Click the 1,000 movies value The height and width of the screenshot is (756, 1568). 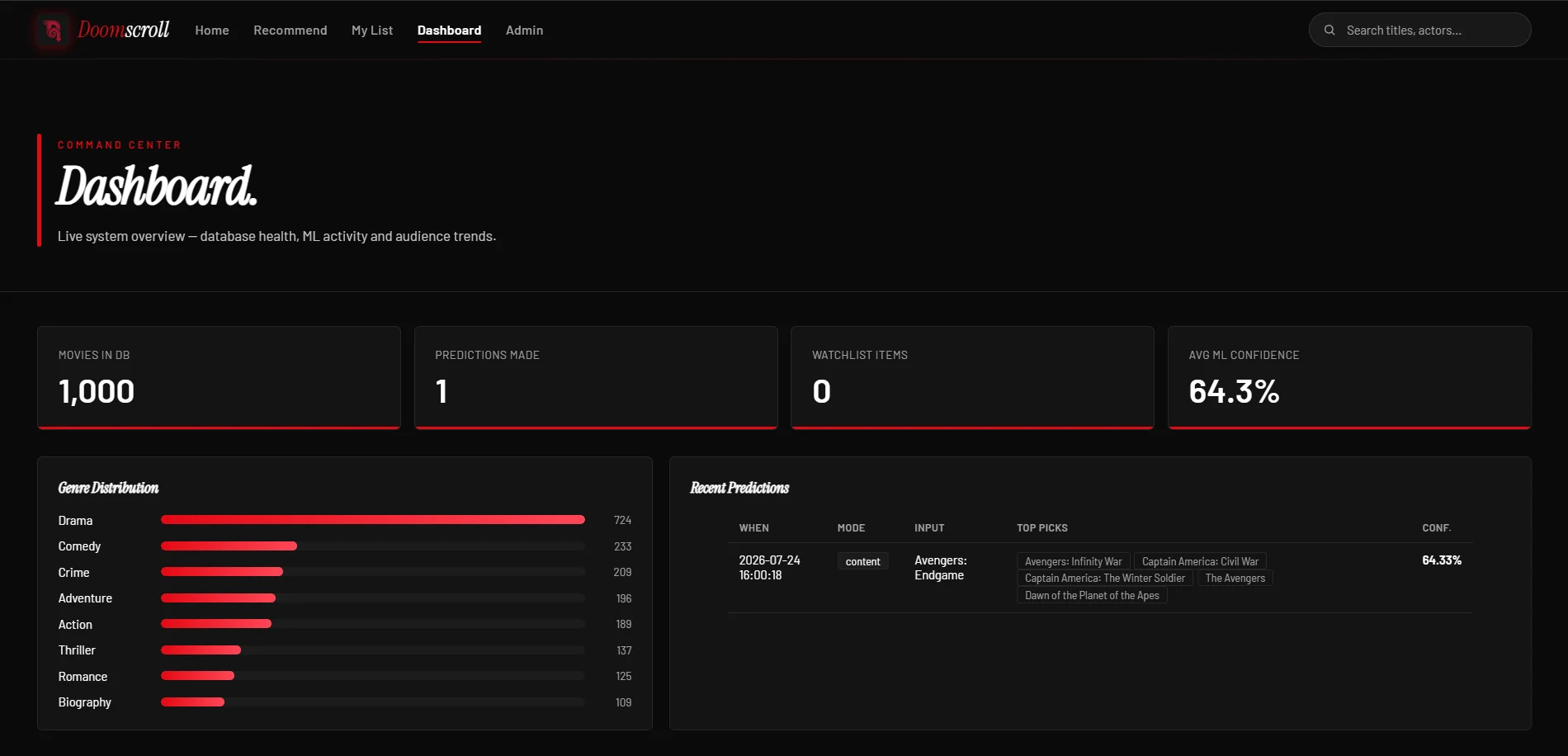pyautogui.click(x=97, y=391)
